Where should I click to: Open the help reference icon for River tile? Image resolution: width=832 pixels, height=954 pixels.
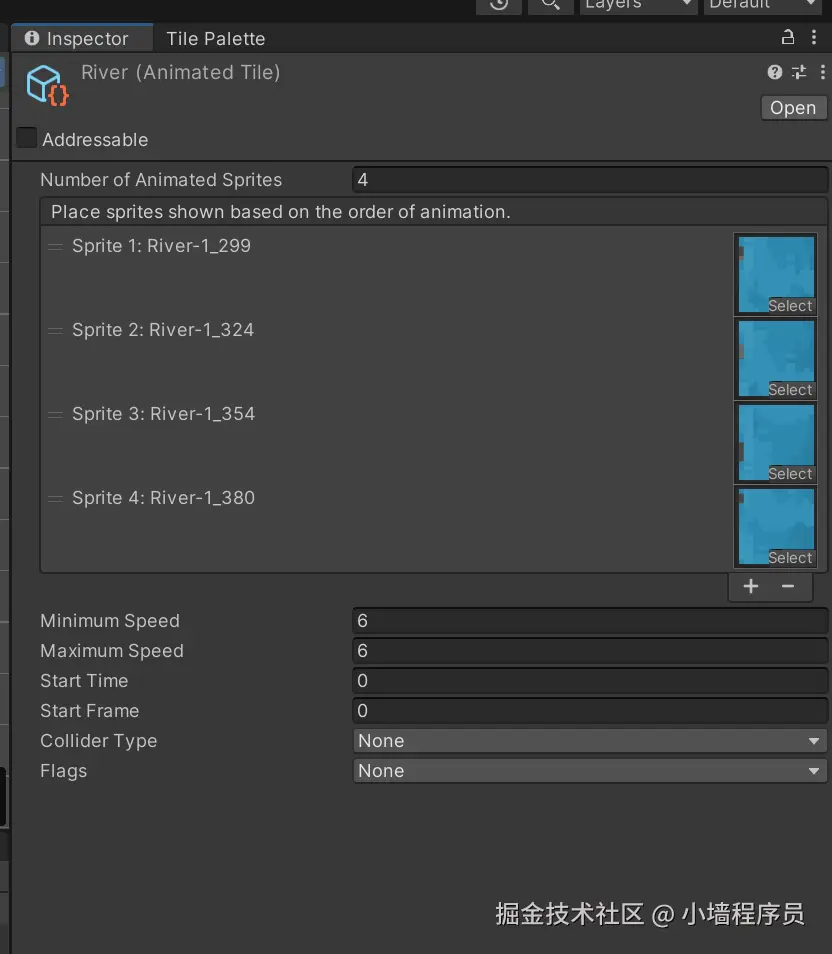click(x=775, y=72)
